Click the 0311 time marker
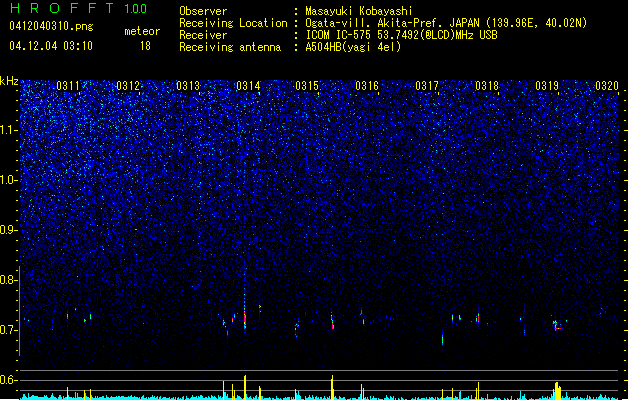Viewport: 629px width, 400px height. 68,86
